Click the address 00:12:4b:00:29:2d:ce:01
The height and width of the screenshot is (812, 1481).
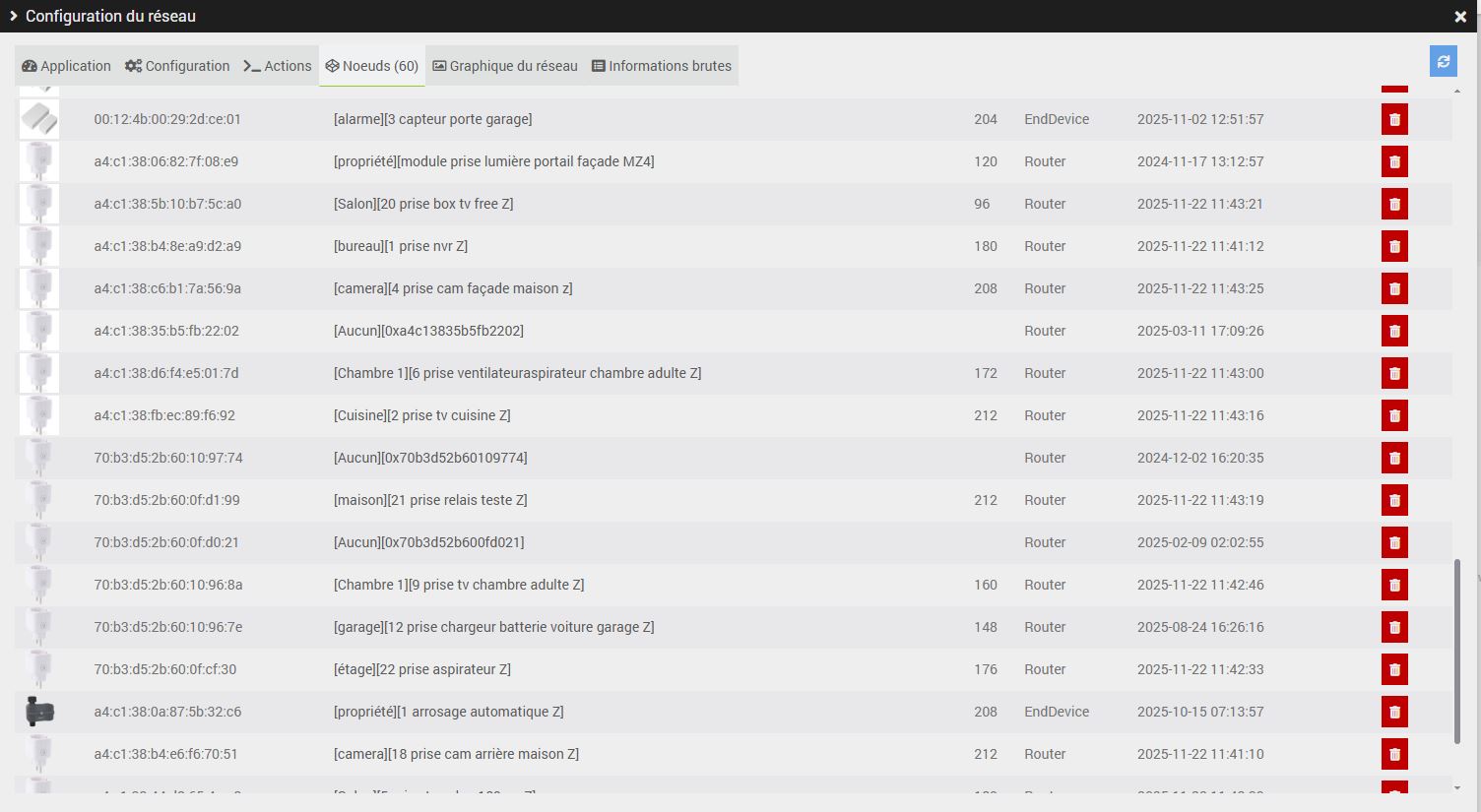[167, 119]
